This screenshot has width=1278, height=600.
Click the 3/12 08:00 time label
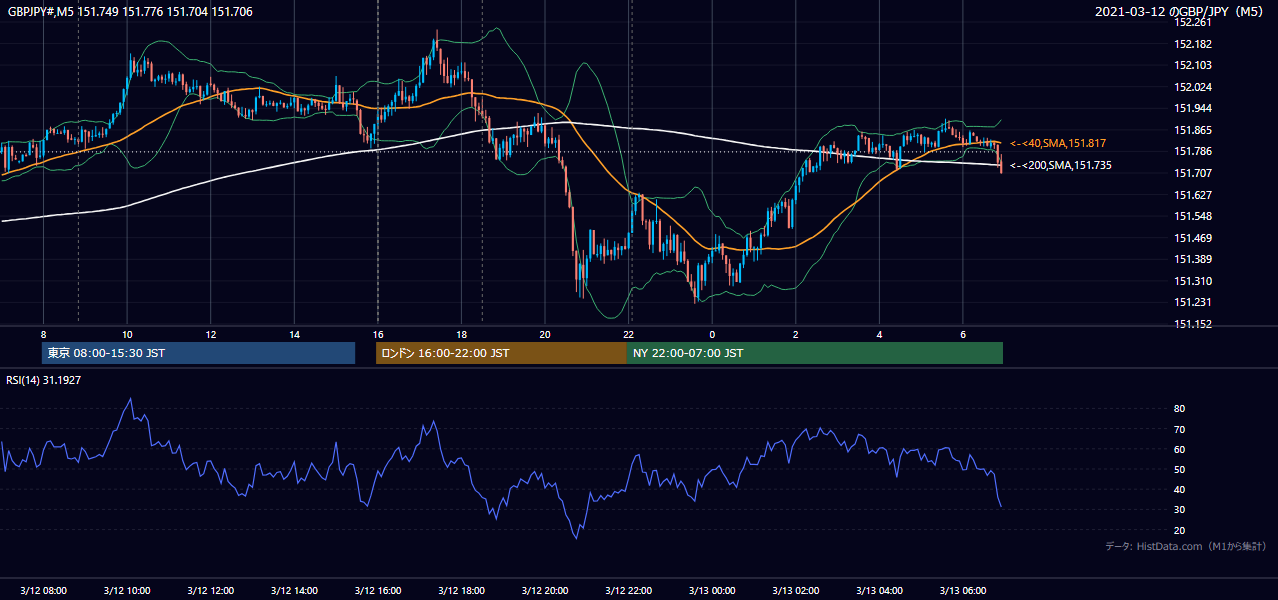[43, 591]
